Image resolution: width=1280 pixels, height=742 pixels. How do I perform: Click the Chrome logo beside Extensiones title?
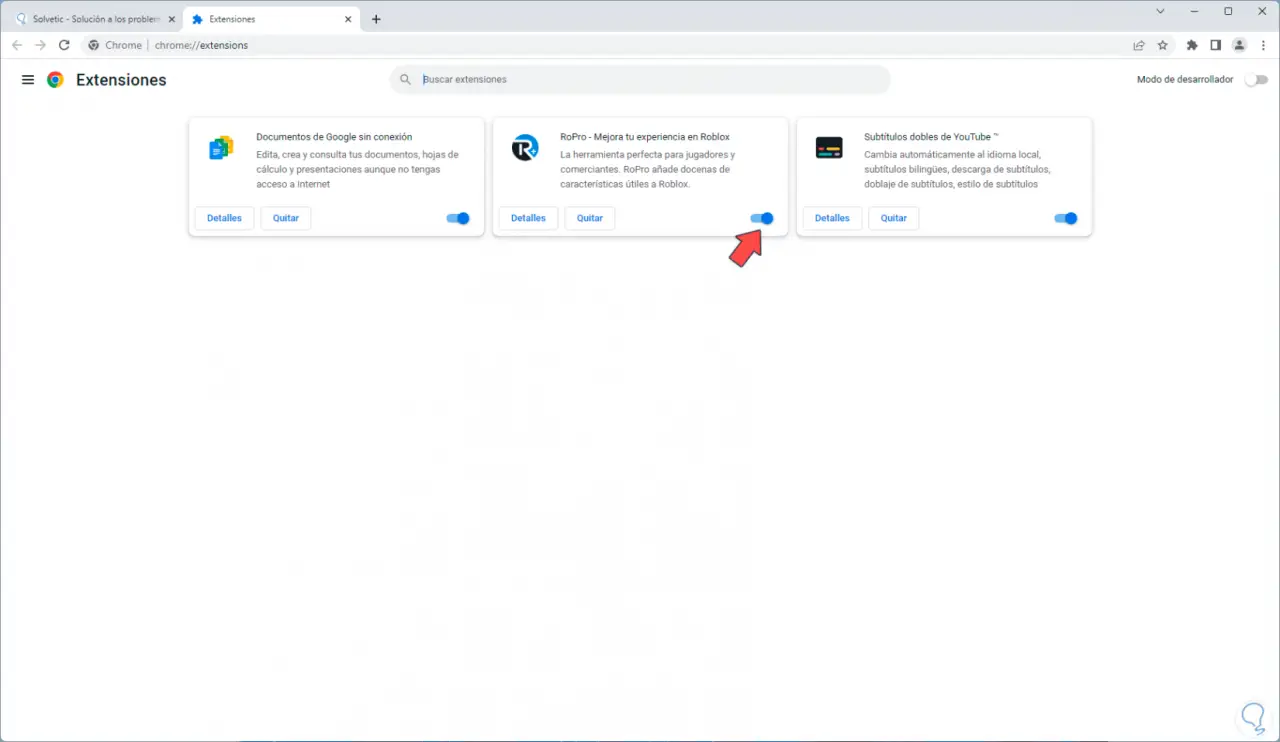tap(56, 80)
